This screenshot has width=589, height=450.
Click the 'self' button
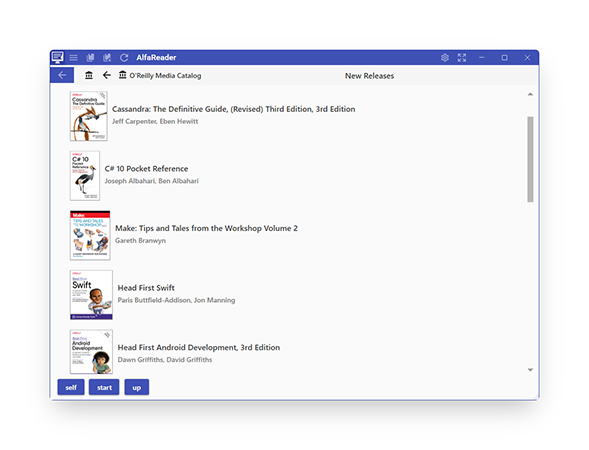[x=71, y=387]
